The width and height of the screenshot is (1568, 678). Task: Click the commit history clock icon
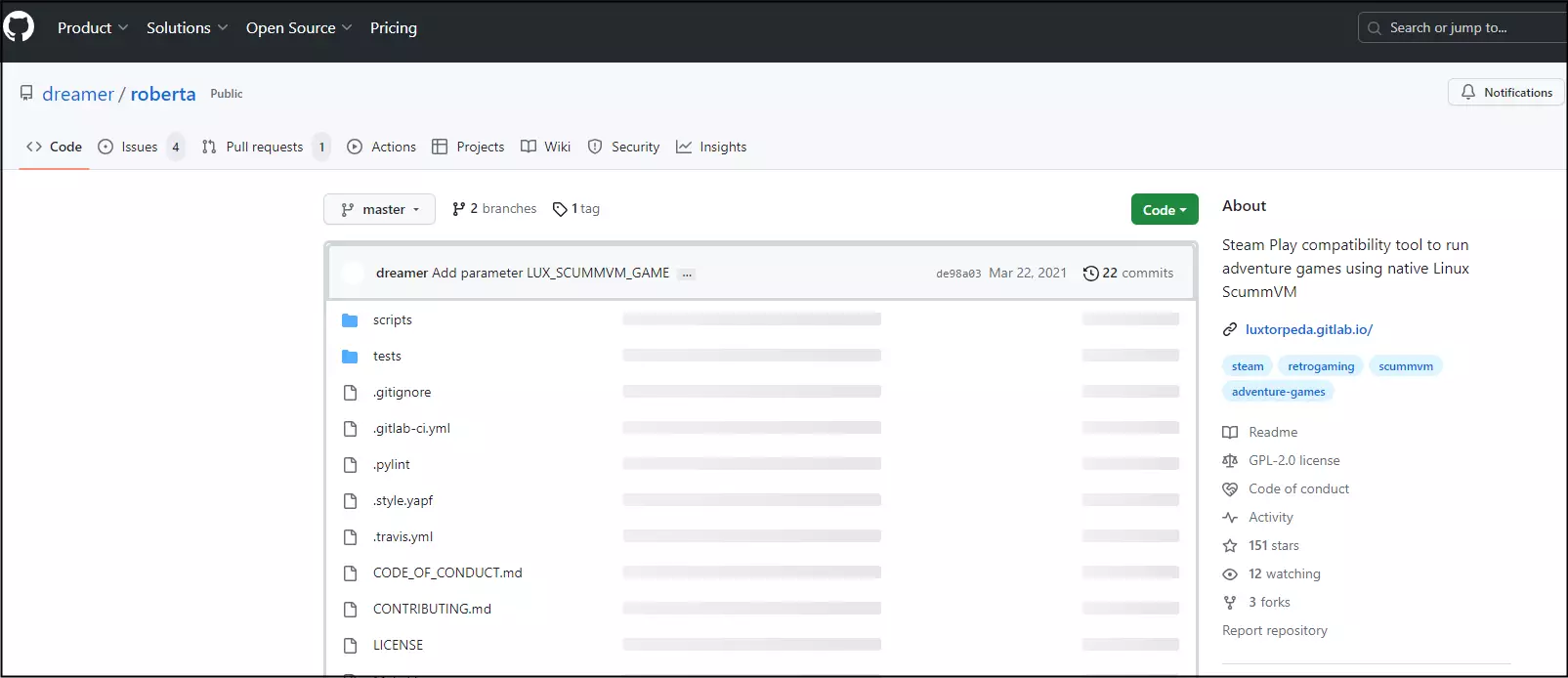1090,274
